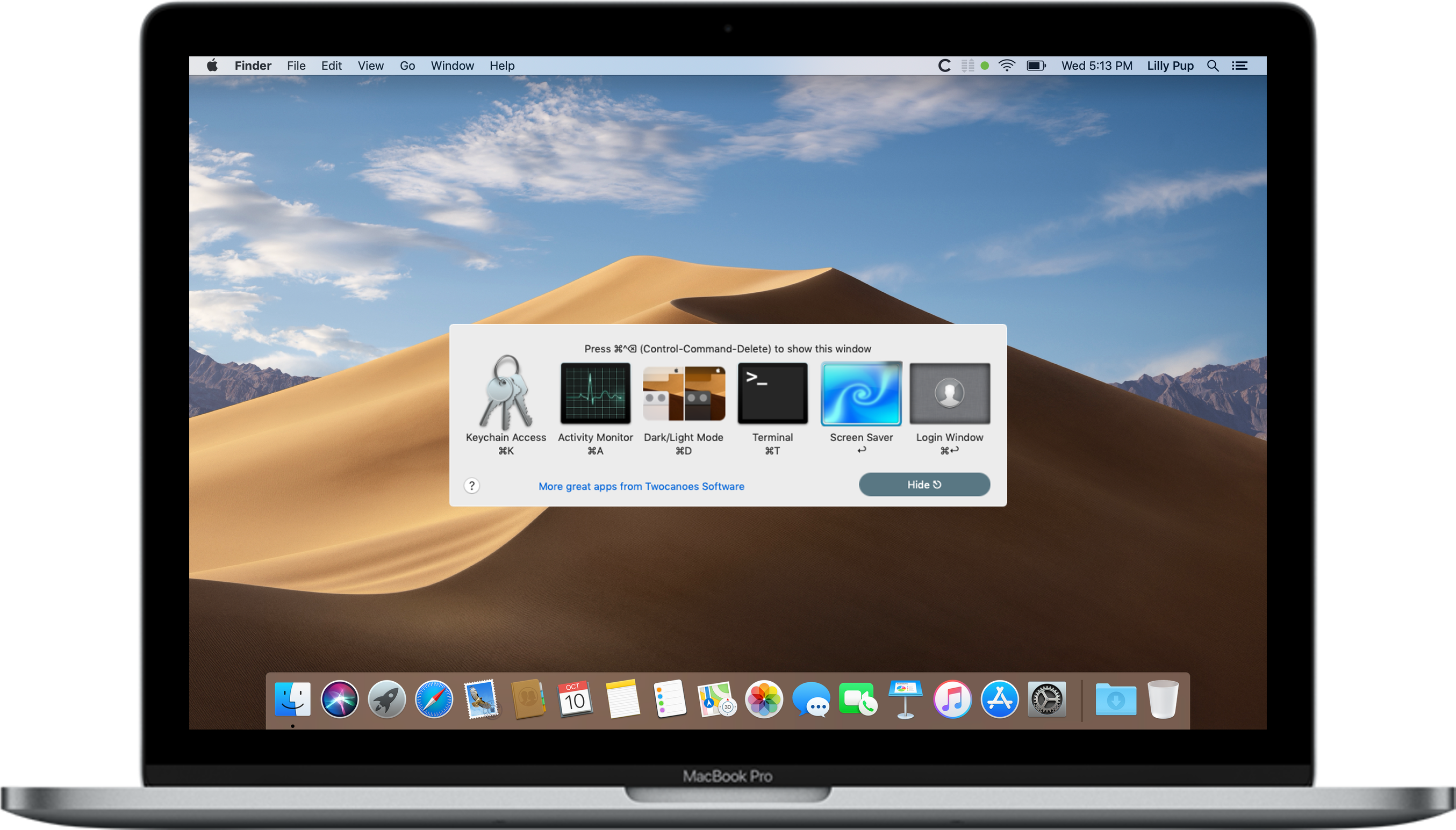The image size is (1456, 830).
Task: Open Spotlight search magnifier
Action: (1213, 66)
